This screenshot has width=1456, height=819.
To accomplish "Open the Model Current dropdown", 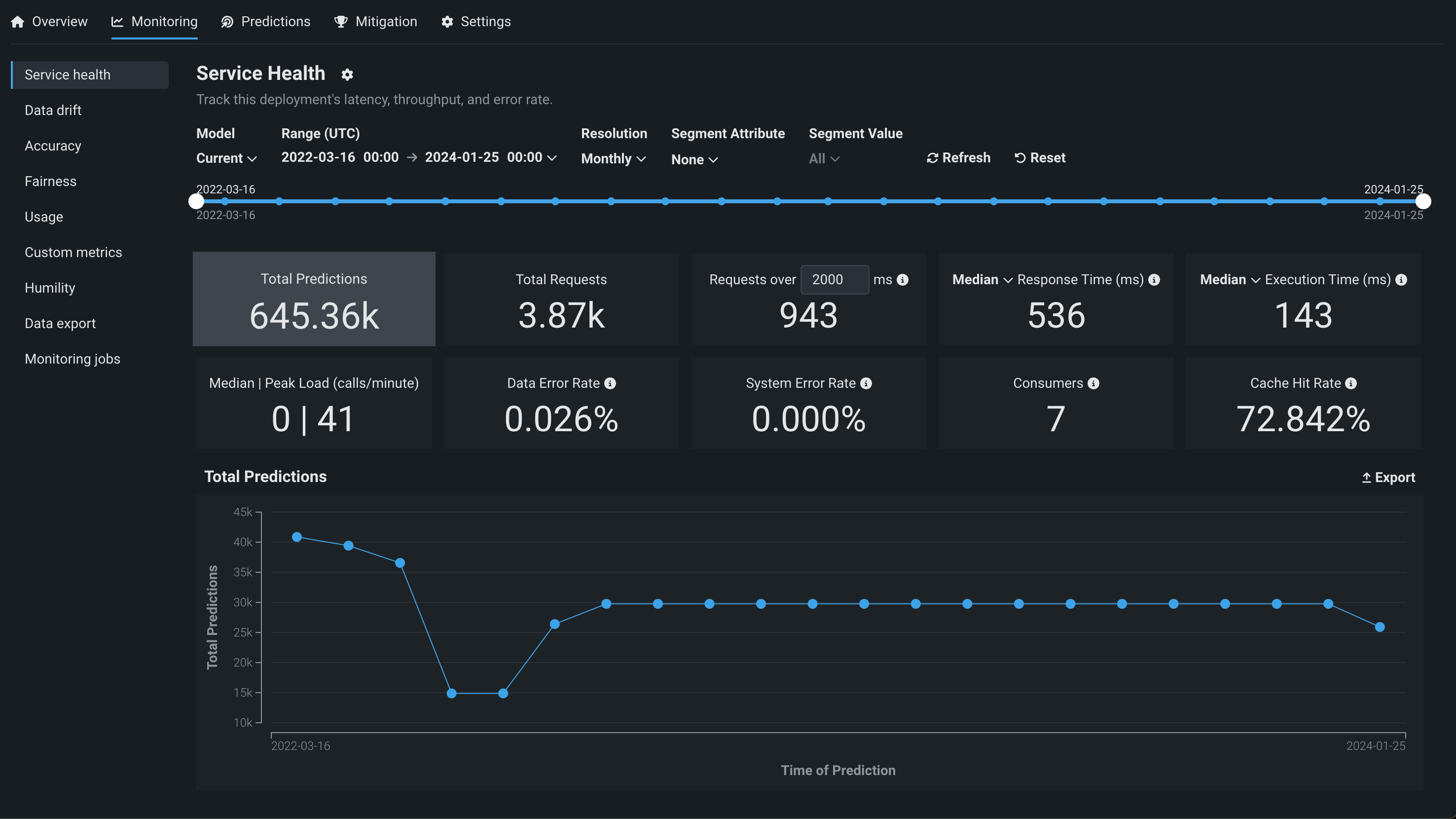I will [x=226, y=158].
